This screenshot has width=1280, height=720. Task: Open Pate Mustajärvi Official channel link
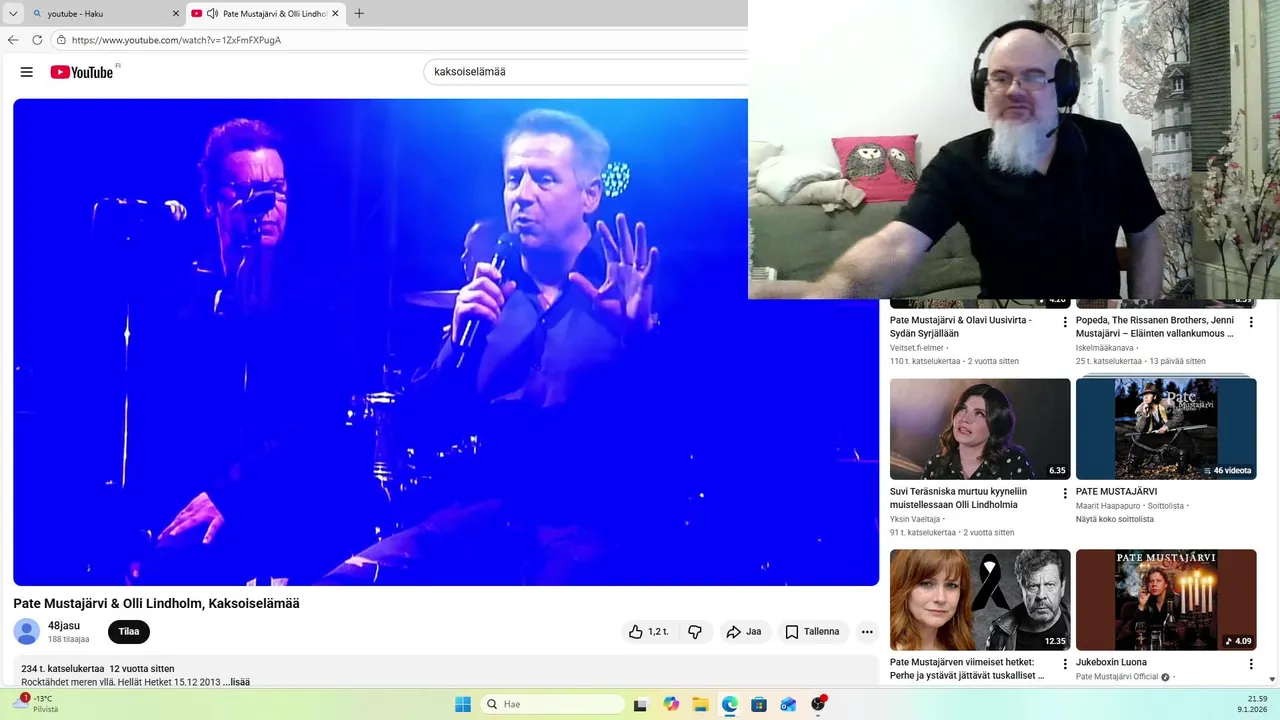[x=1117, y=677]
